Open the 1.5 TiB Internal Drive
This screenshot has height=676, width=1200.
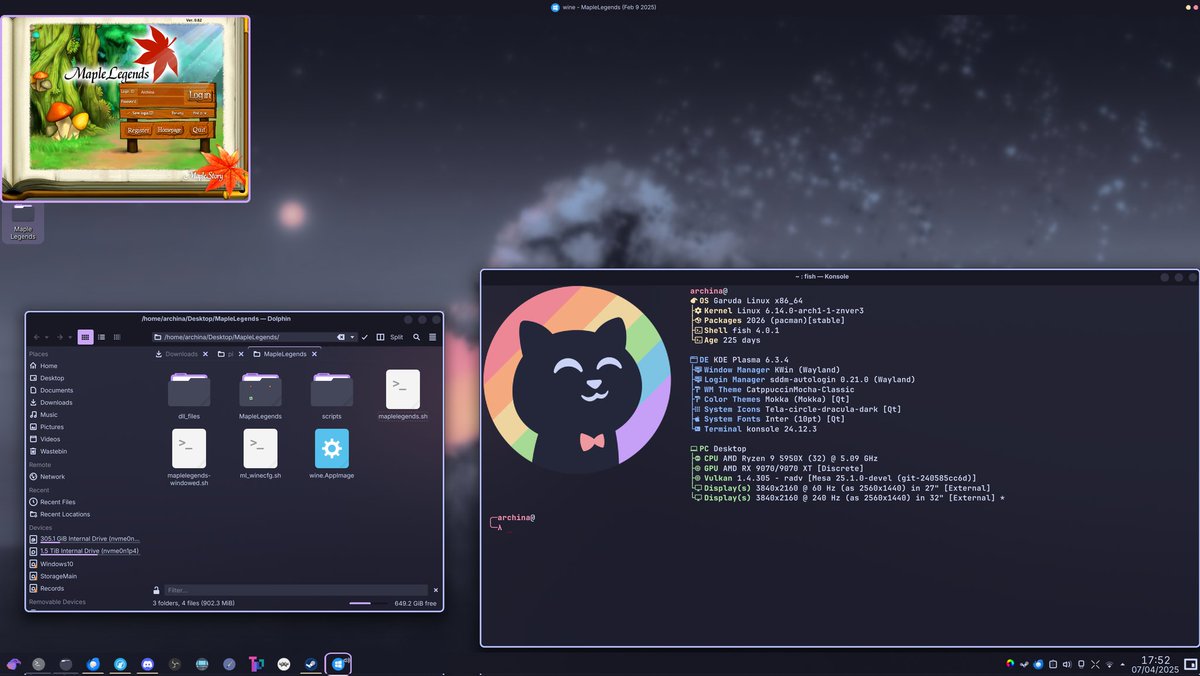pos(83,551)
